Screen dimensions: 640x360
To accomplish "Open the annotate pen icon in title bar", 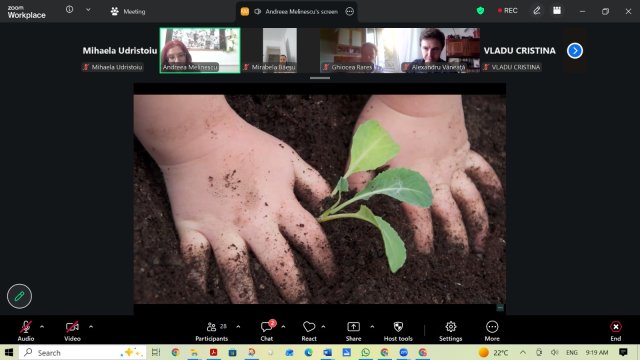I will click(537, 11).
